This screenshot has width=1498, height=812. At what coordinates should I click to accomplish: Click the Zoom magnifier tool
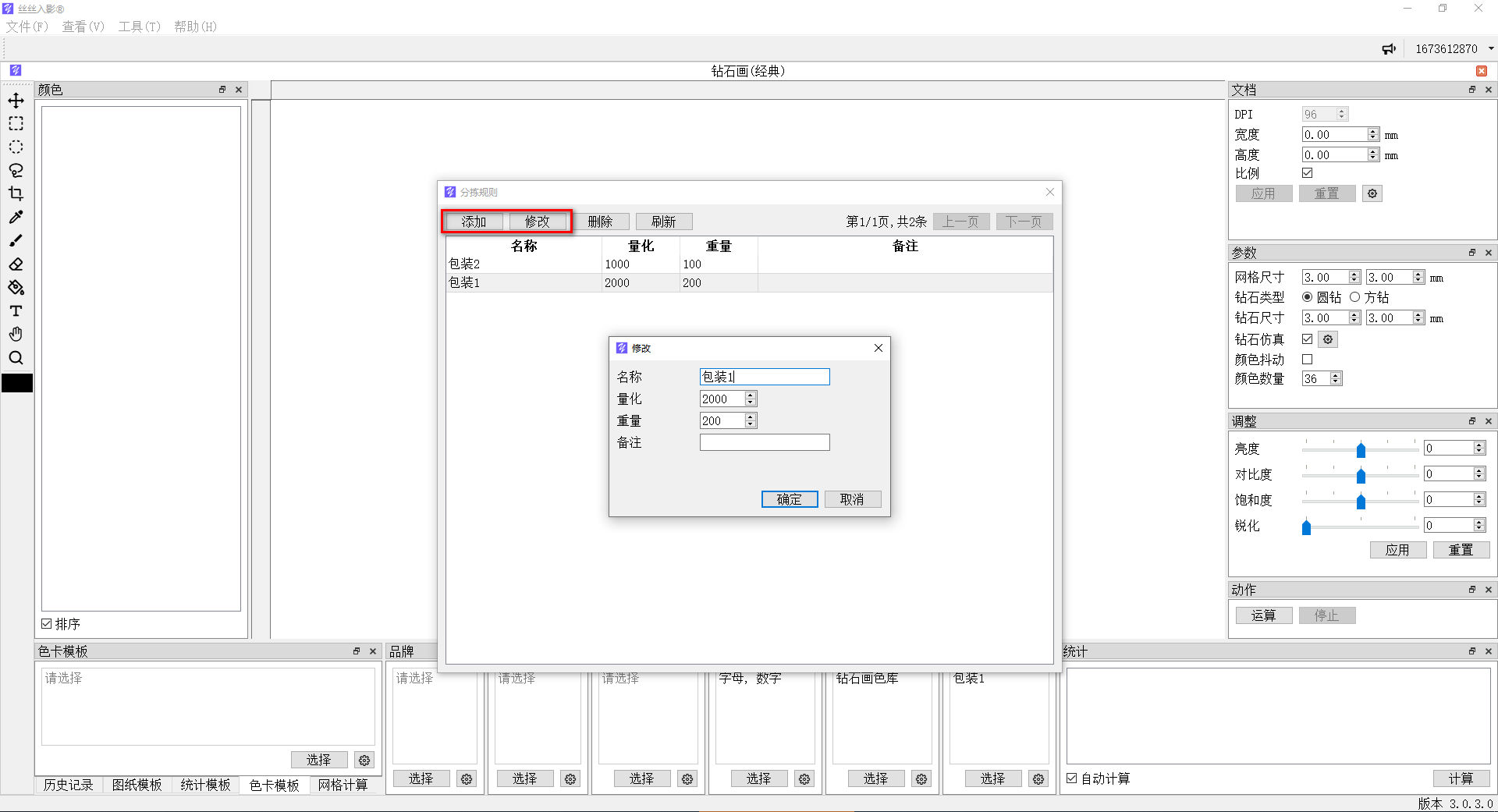tap(16, 358)
